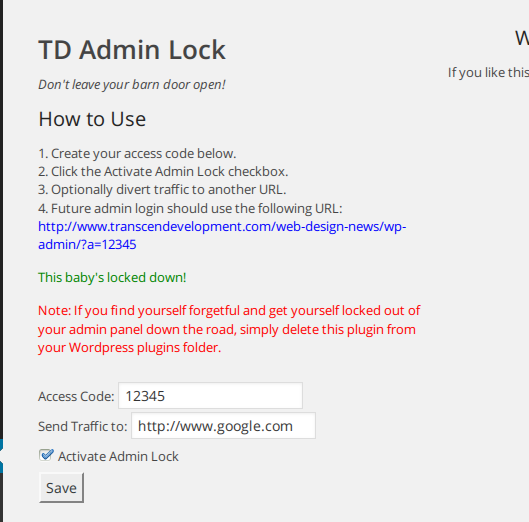The image size is (529, 522).
Task: Click the "Don't leave your barn door open!" tagline
Action: [132, 84]
